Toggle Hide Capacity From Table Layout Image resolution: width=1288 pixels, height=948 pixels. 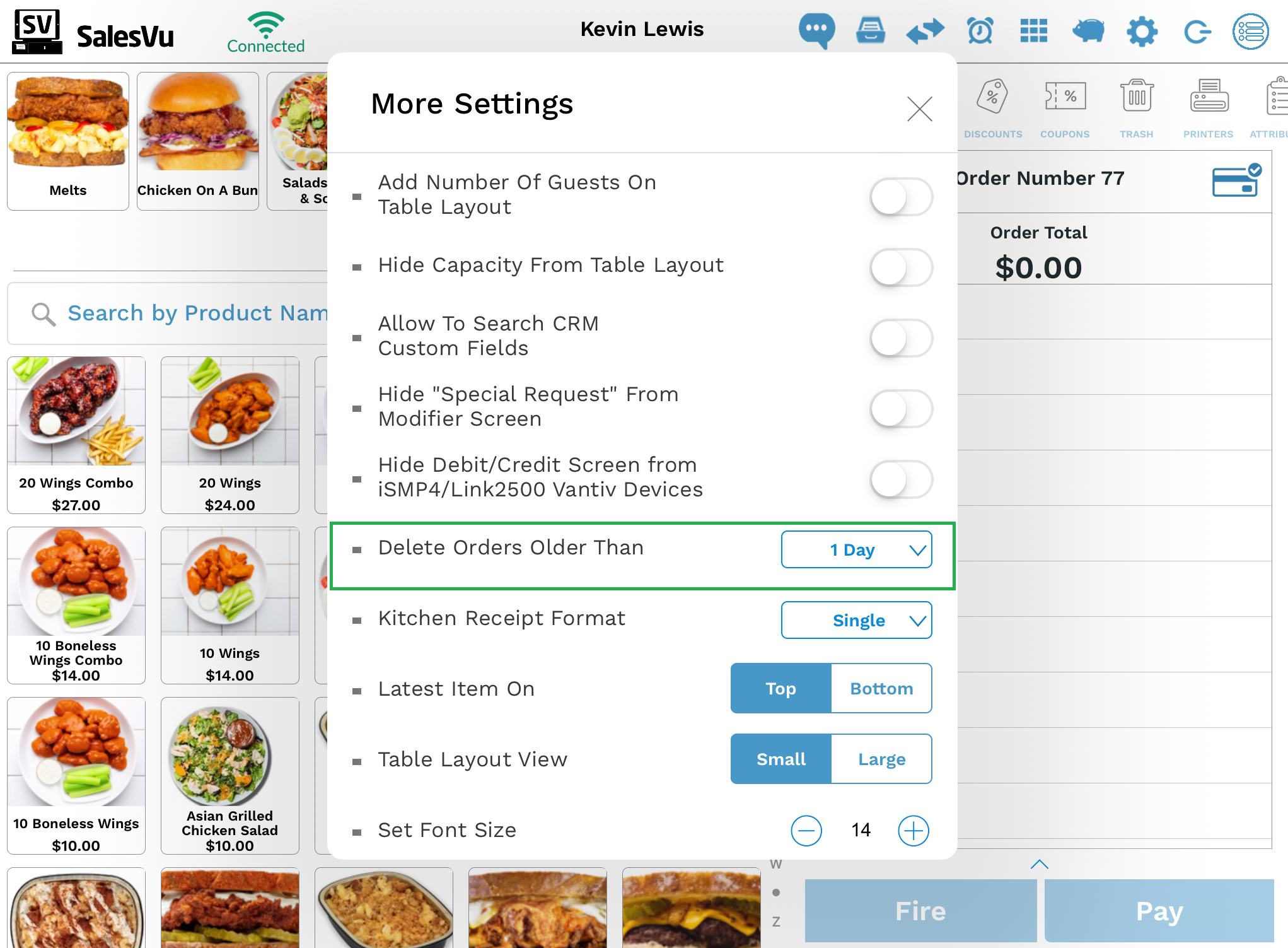[901, 267]
